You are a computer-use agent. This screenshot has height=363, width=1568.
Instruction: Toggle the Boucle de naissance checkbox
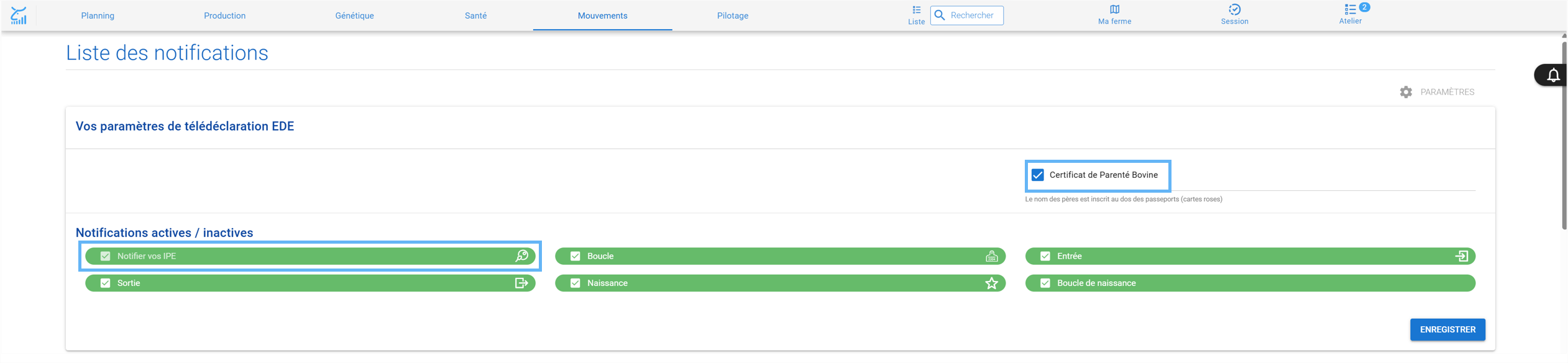pos(1045,283)
